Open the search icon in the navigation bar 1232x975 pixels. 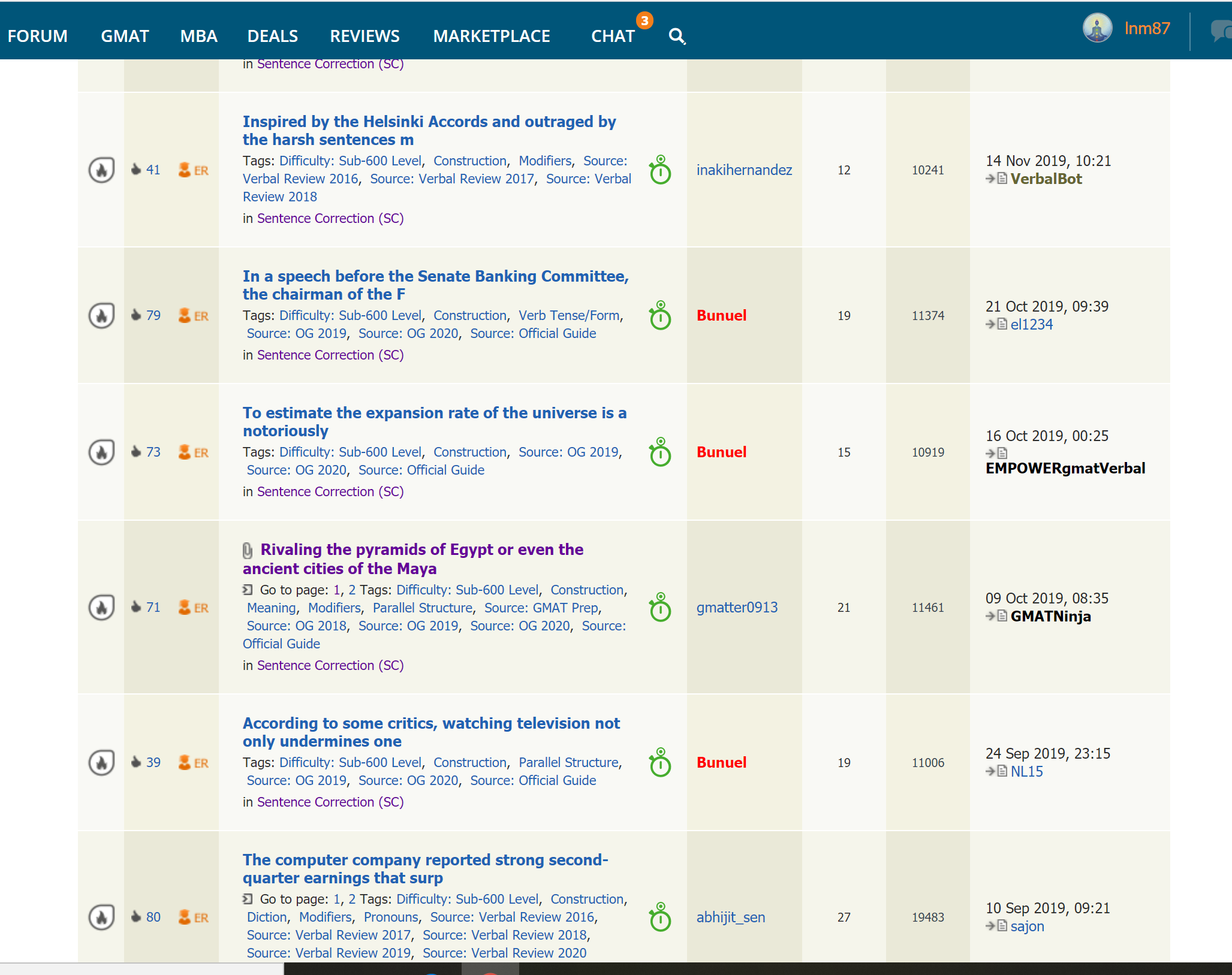point(677,35)
